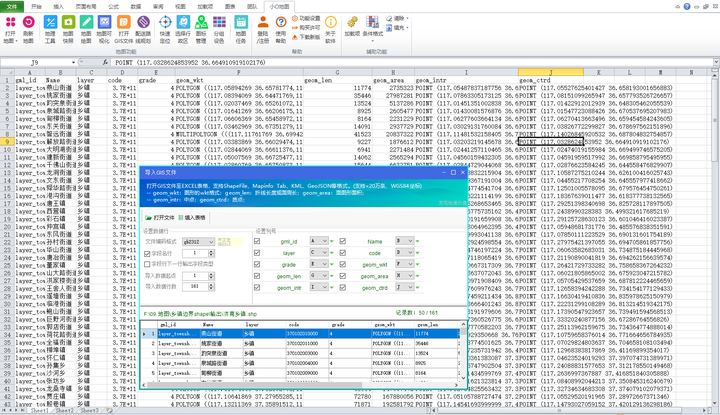This screenshot has height=415, width=720.
Task: Toggle the 字段名行 checkbox
Action: tap(149, 254)
